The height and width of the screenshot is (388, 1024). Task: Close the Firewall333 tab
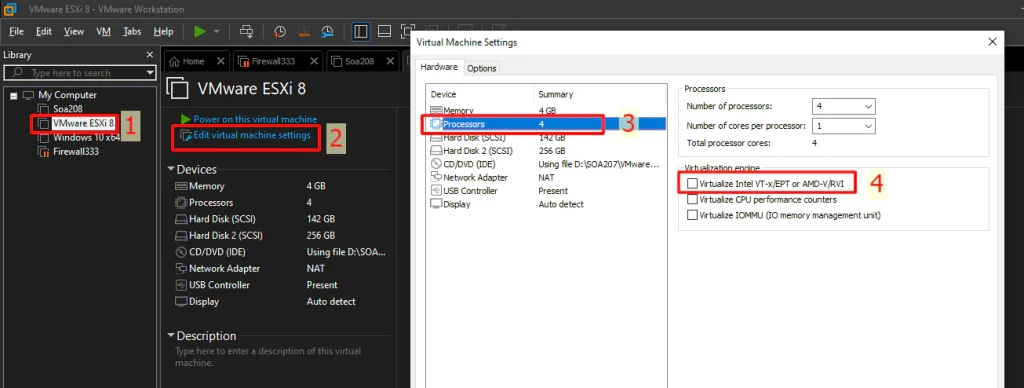314,61
